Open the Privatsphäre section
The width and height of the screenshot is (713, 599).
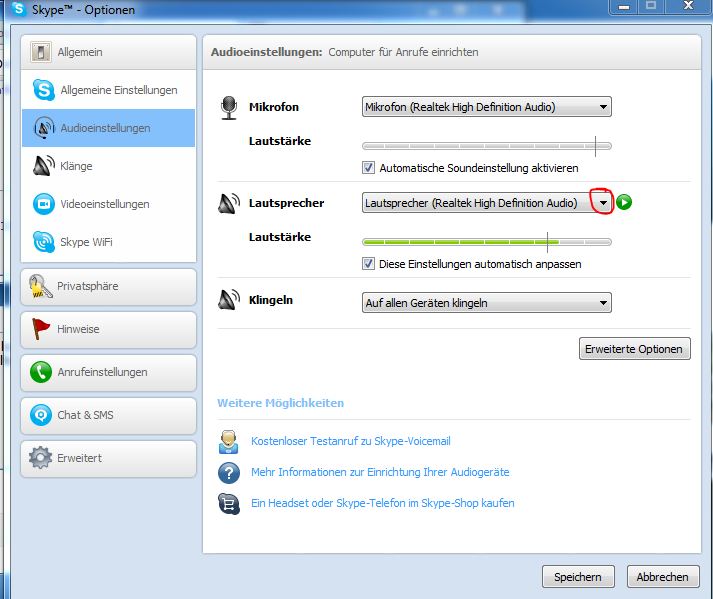[108, 287]
